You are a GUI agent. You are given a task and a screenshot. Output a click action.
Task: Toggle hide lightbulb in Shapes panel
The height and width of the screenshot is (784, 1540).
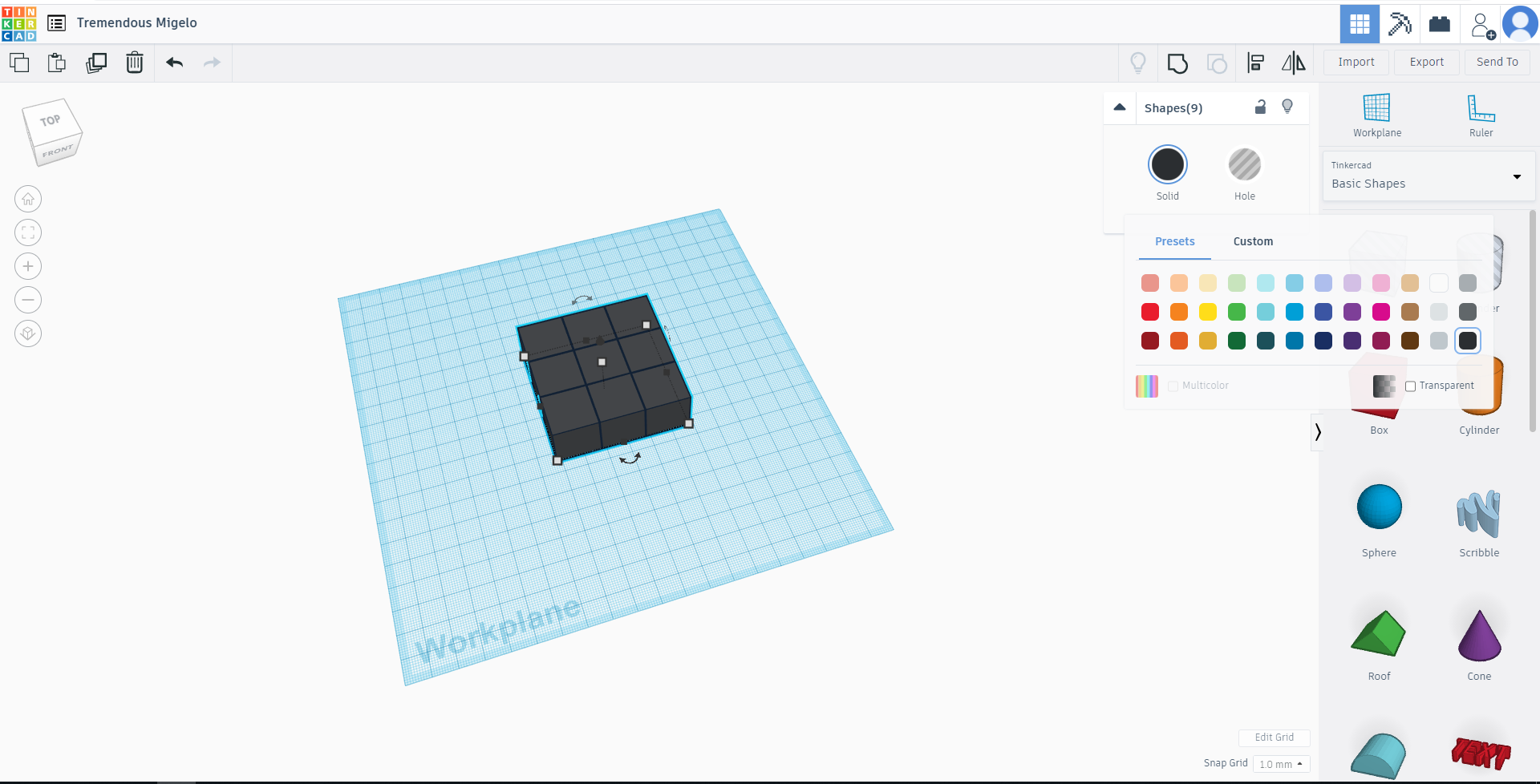click(x=1287, y=107)
